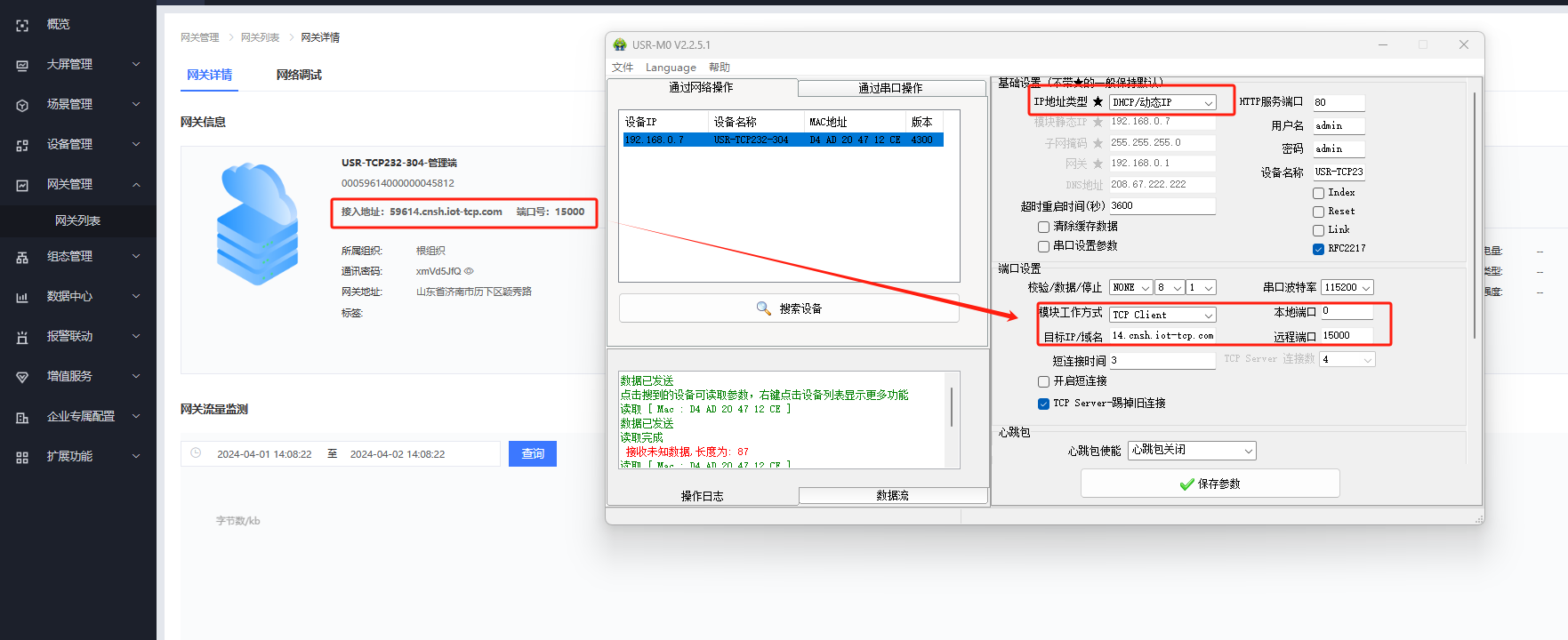Tick the 串口设置参数 checkbox
1568x640 pixels.
1043,246
